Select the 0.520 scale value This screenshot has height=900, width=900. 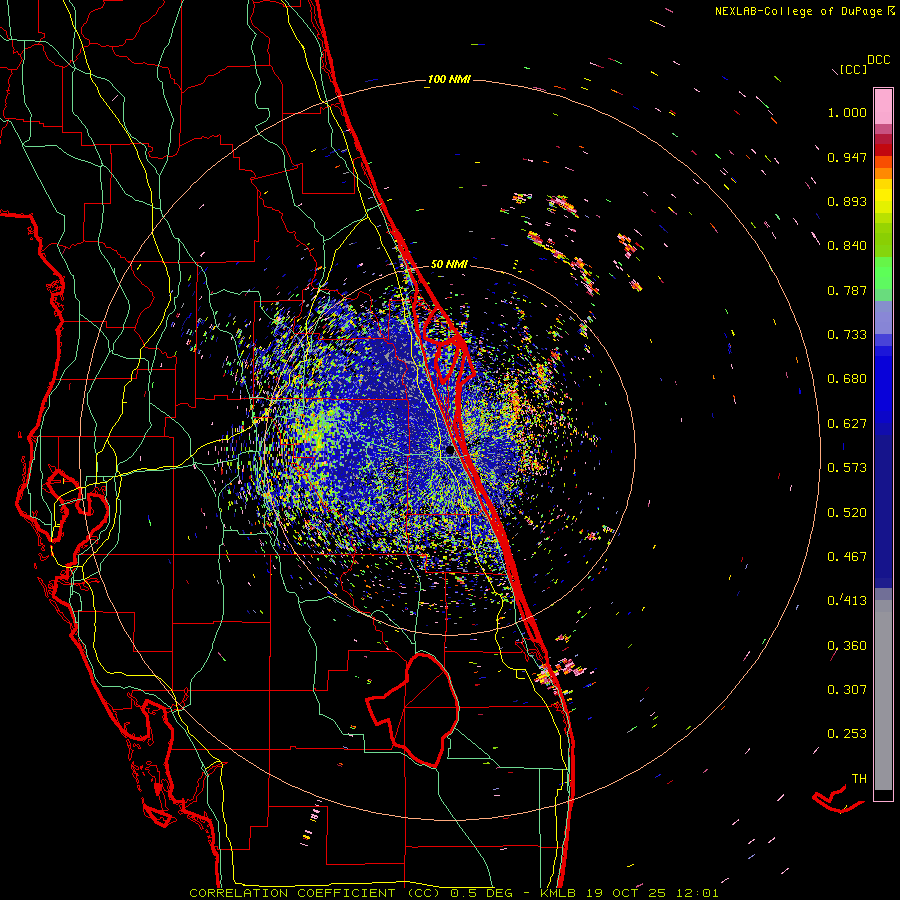[x=847, y=513]
